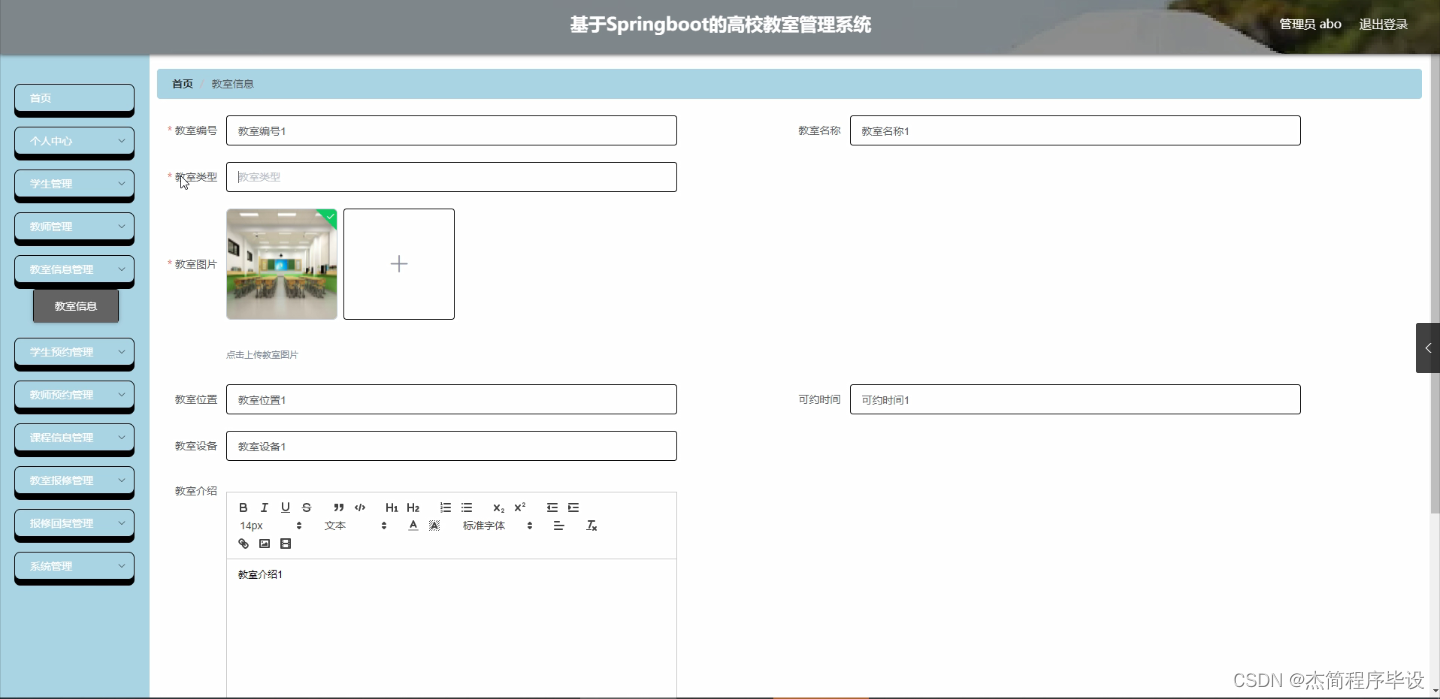Apply bold formatting in the editor
Viewport: 1440px width, 699px height.
coord(245,508)
